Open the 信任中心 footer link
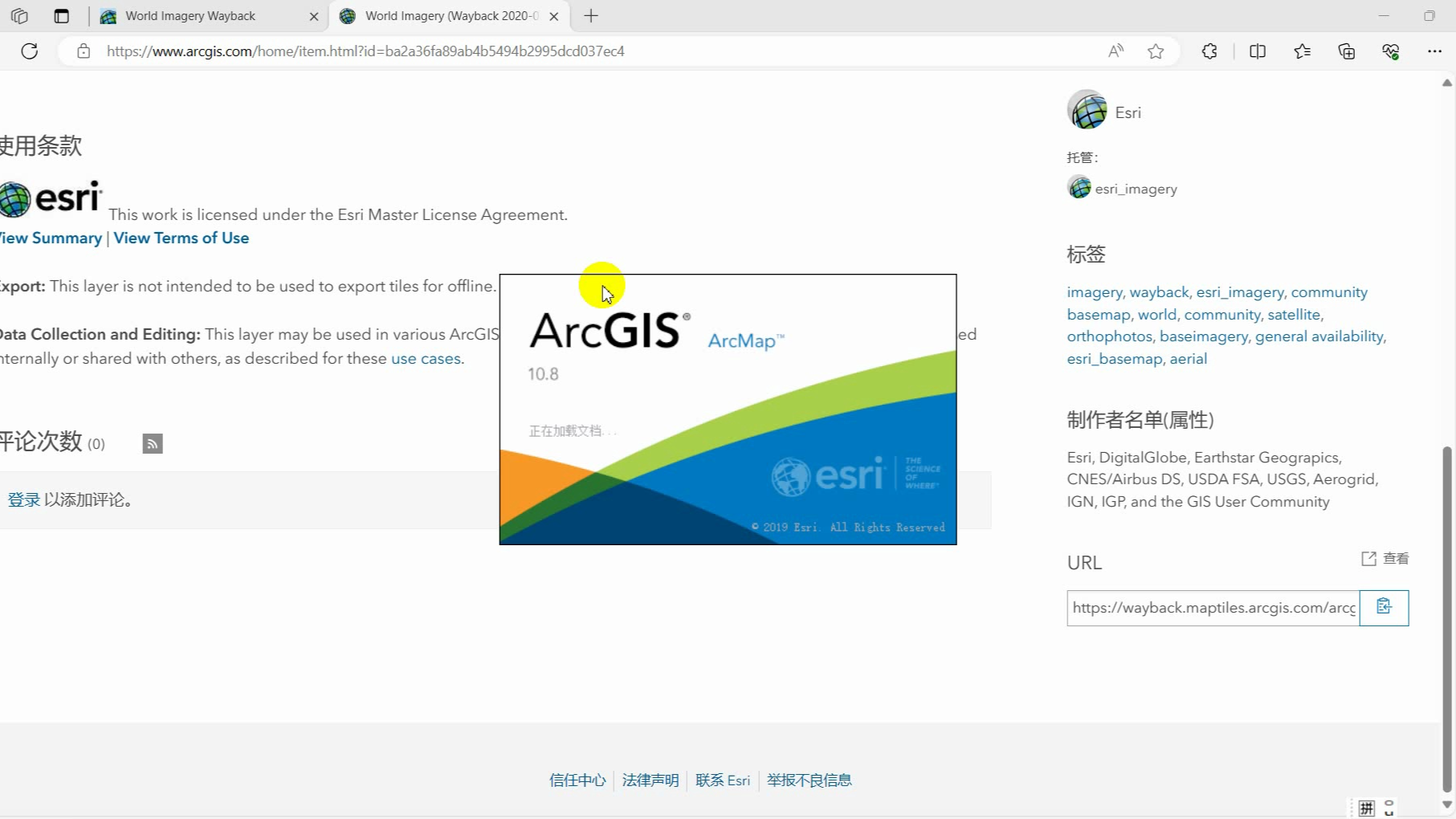1456x819 pixels. click(577, 780)
